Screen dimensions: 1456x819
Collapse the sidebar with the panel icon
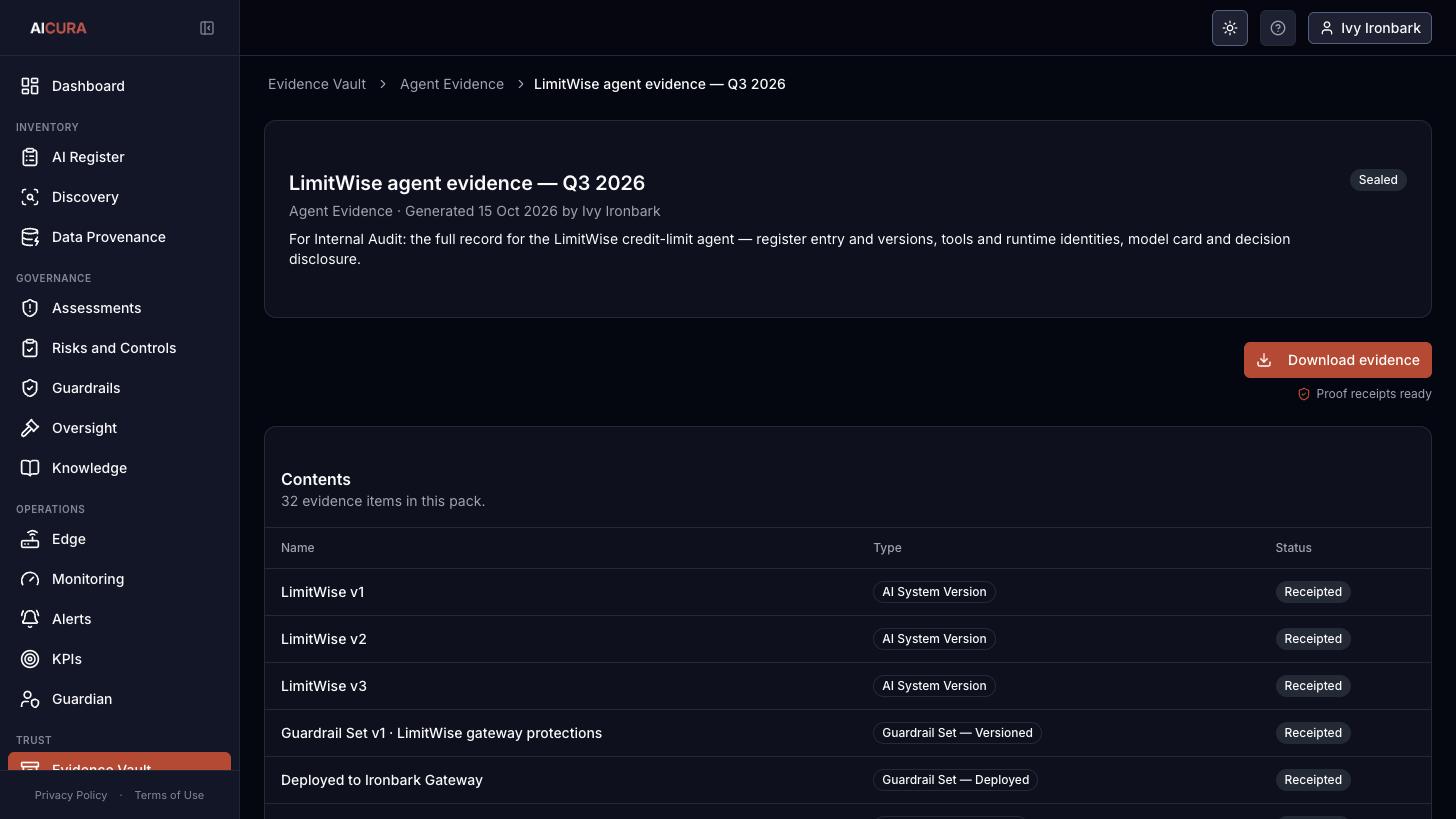pos(207,28)
